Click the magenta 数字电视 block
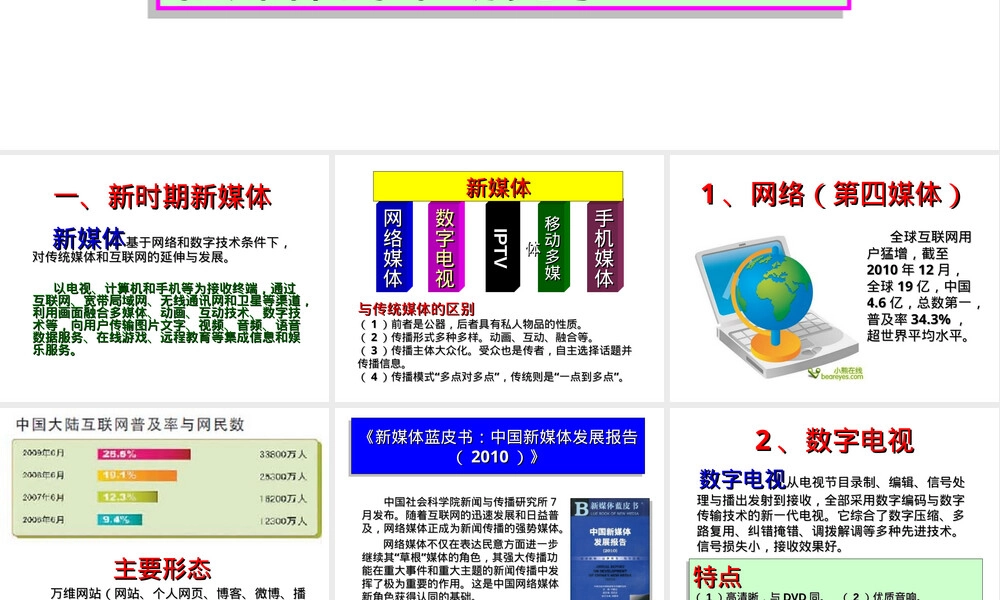The image size is (1000, 600). coord(446,247)
